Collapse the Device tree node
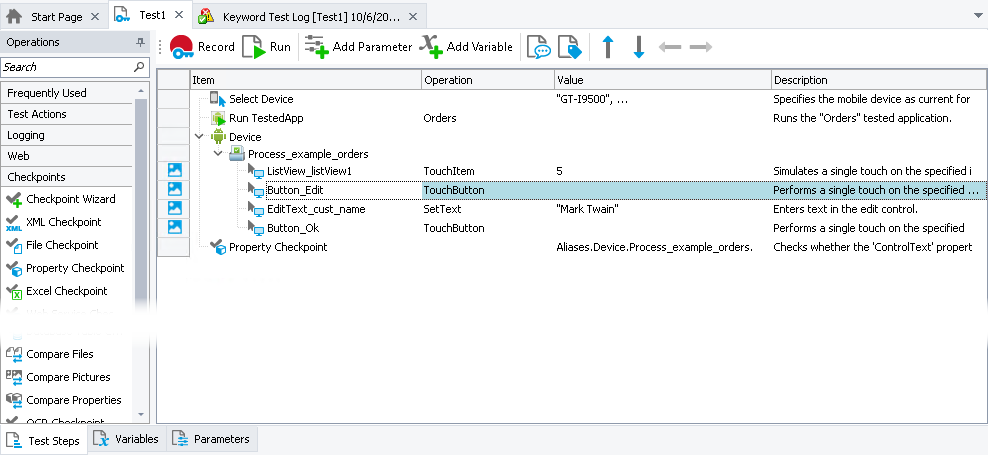This screenshot has width=988, height=455. pos(199,136)
